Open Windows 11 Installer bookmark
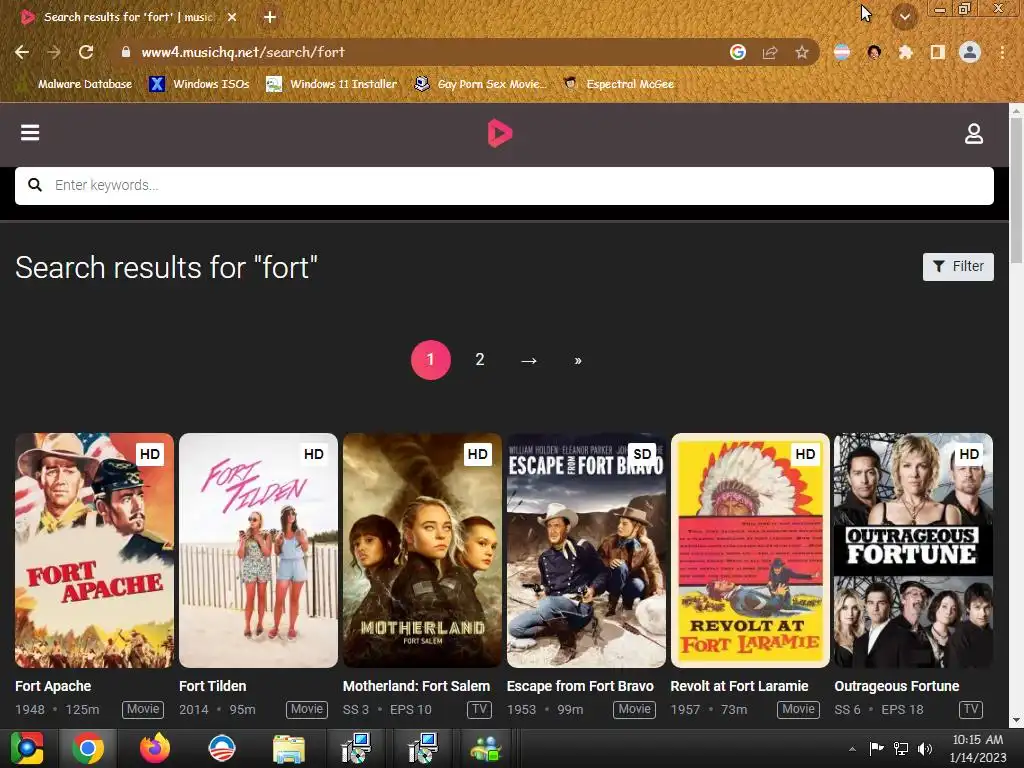Image resolution: width=1024 pixels, height=768 pixels. [x=332, y=84]
